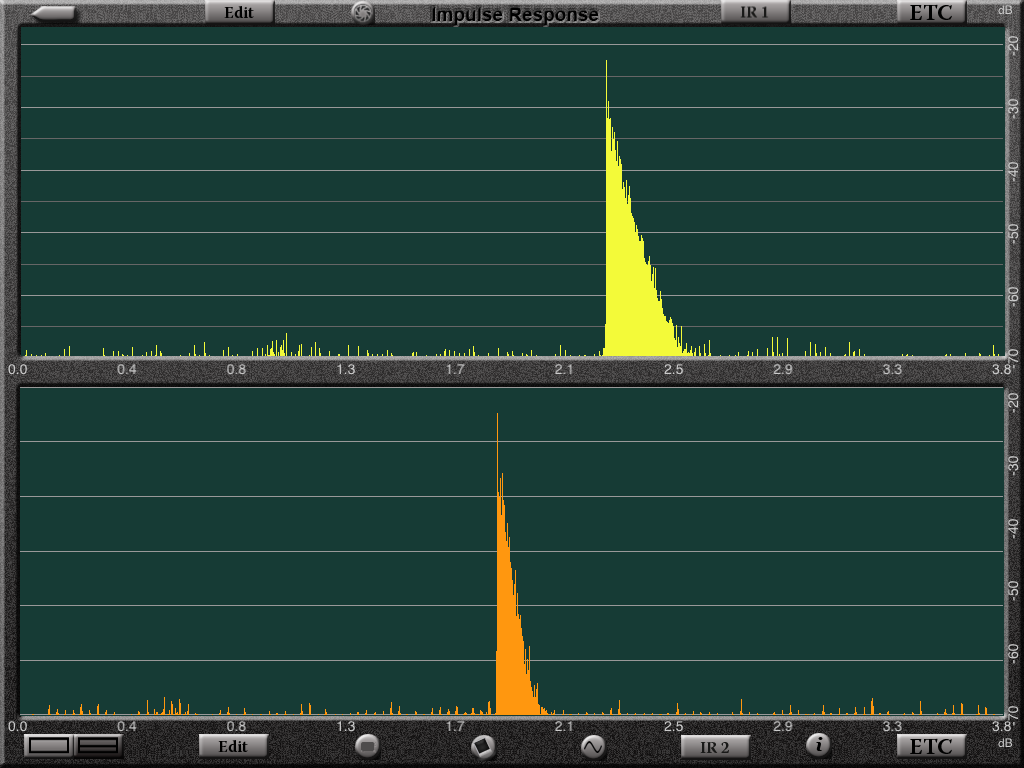The image size is (1024, 768).
Task: Toggle the top ETC display mode
Action: point(931,13)
